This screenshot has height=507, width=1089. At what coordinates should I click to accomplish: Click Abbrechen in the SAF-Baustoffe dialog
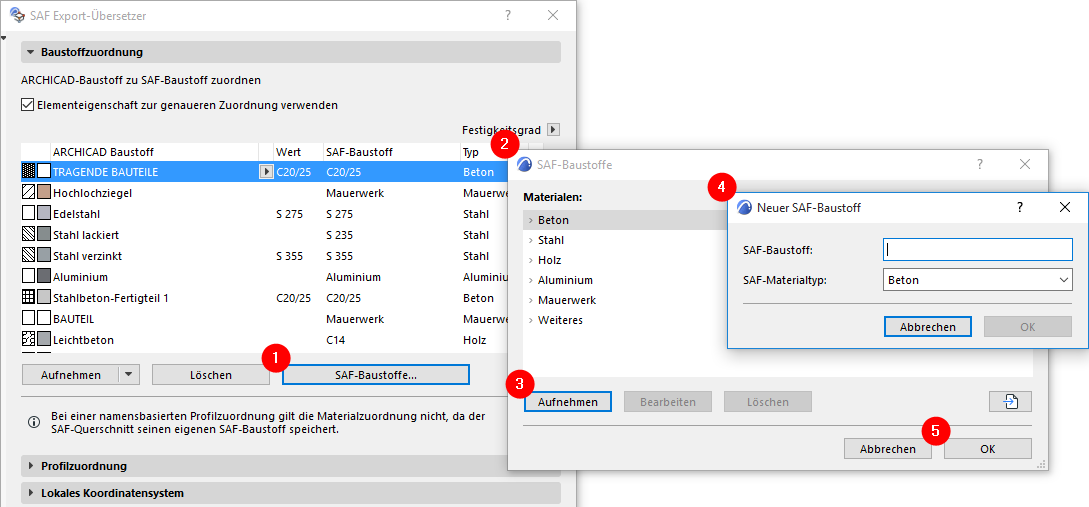[888, 449]
